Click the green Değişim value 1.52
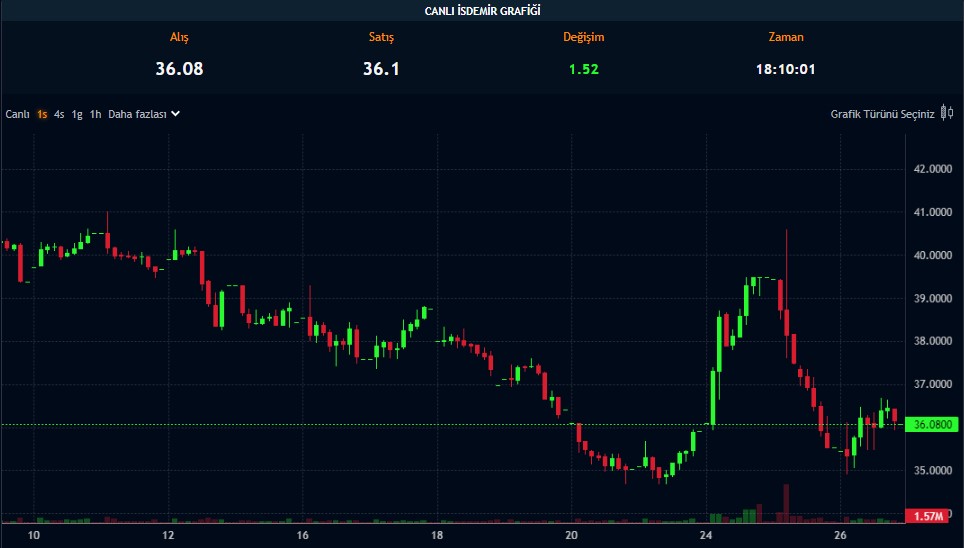Viewport: 964px width, 548px height. pyautogui.click(x=583, y=69)
